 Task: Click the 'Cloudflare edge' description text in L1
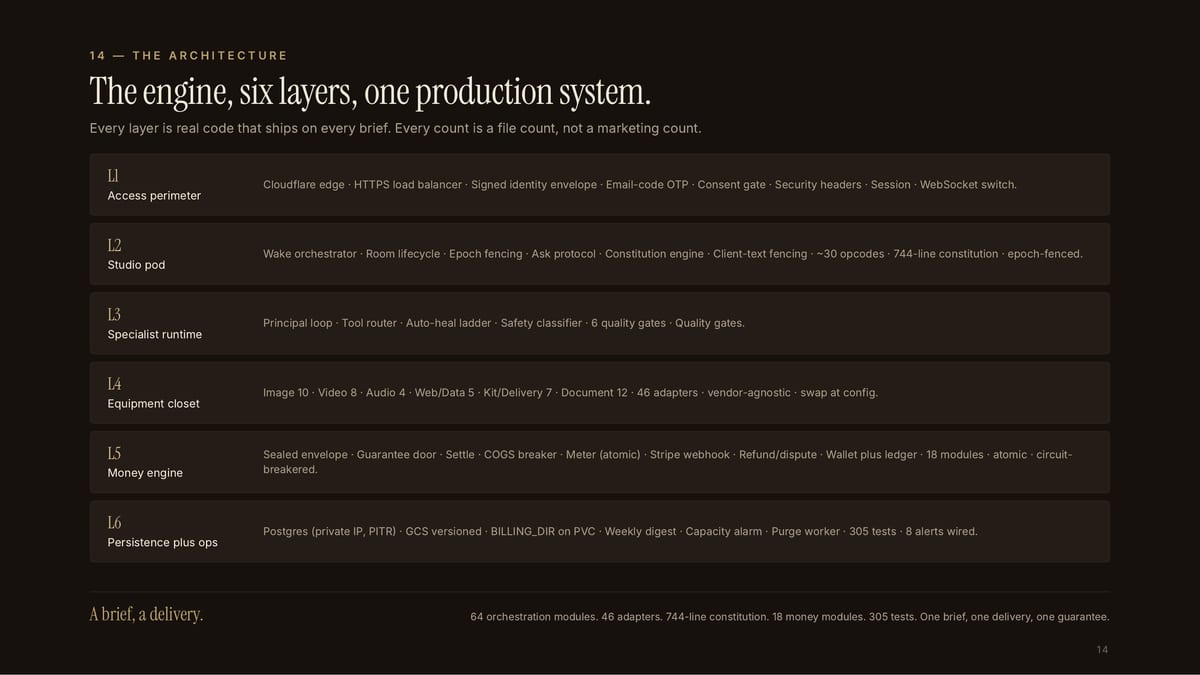[304, 185]
